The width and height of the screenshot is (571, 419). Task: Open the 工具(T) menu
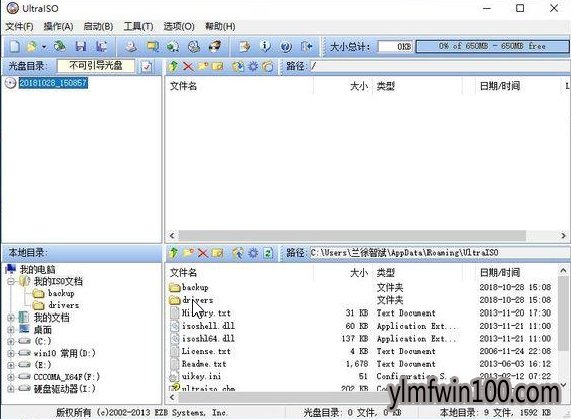point(138,27)
